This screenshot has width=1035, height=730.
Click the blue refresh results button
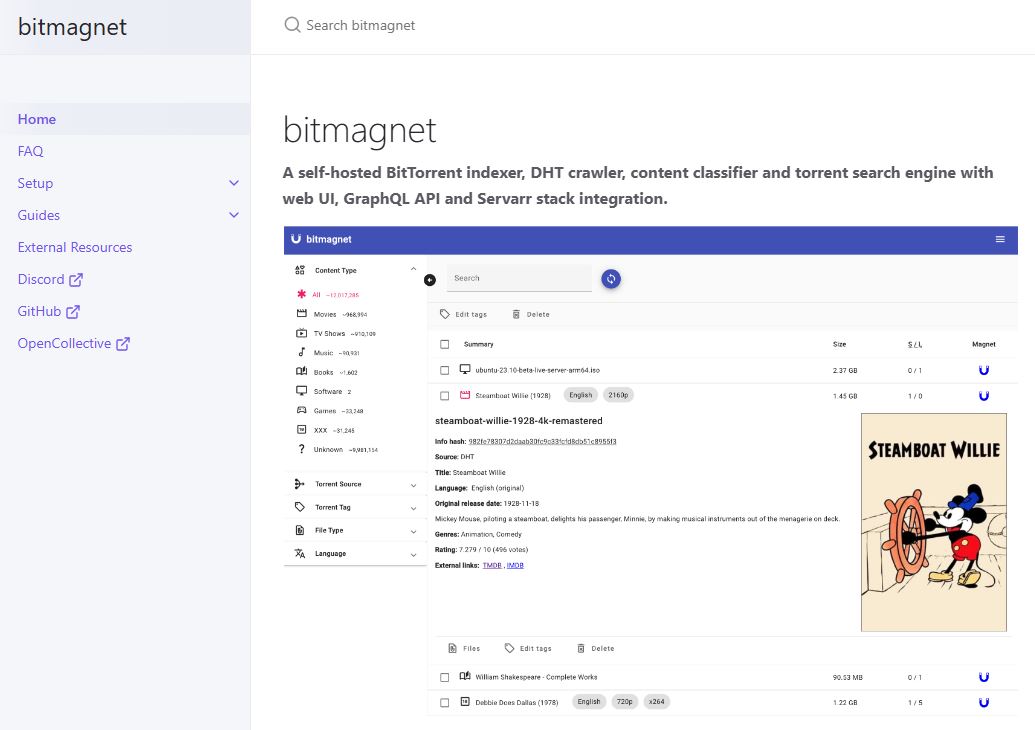coord(611,280)
